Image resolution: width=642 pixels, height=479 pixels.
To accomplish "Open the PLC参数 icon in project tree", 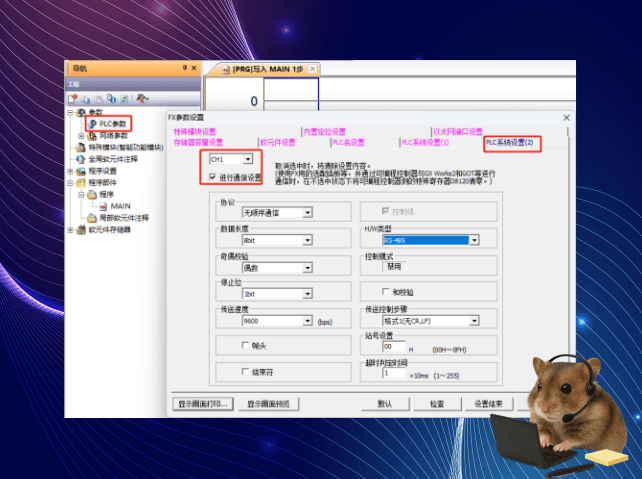I will [93, 124].
